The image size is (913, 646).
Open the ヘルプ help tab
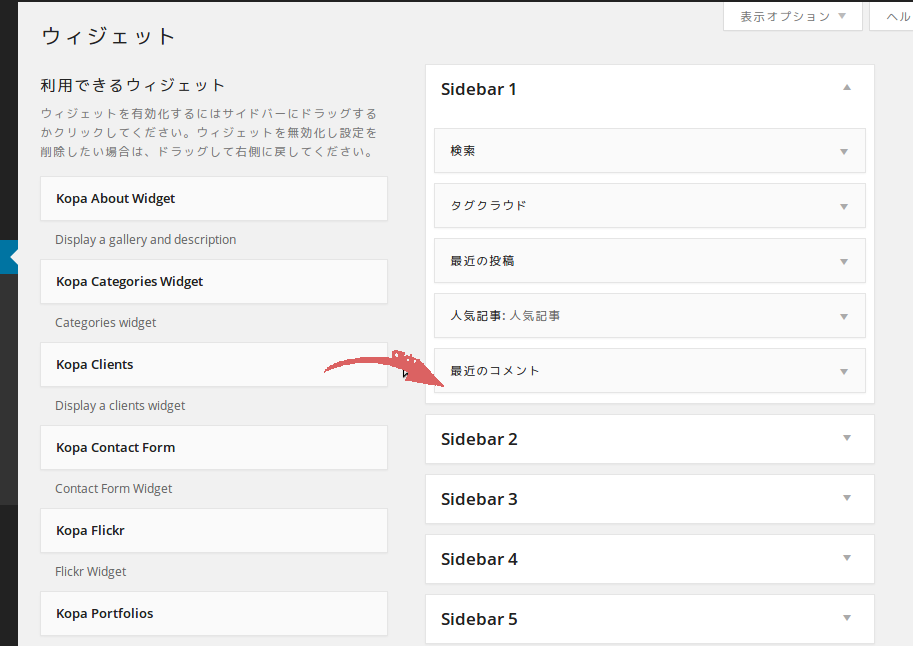(895, 16)
